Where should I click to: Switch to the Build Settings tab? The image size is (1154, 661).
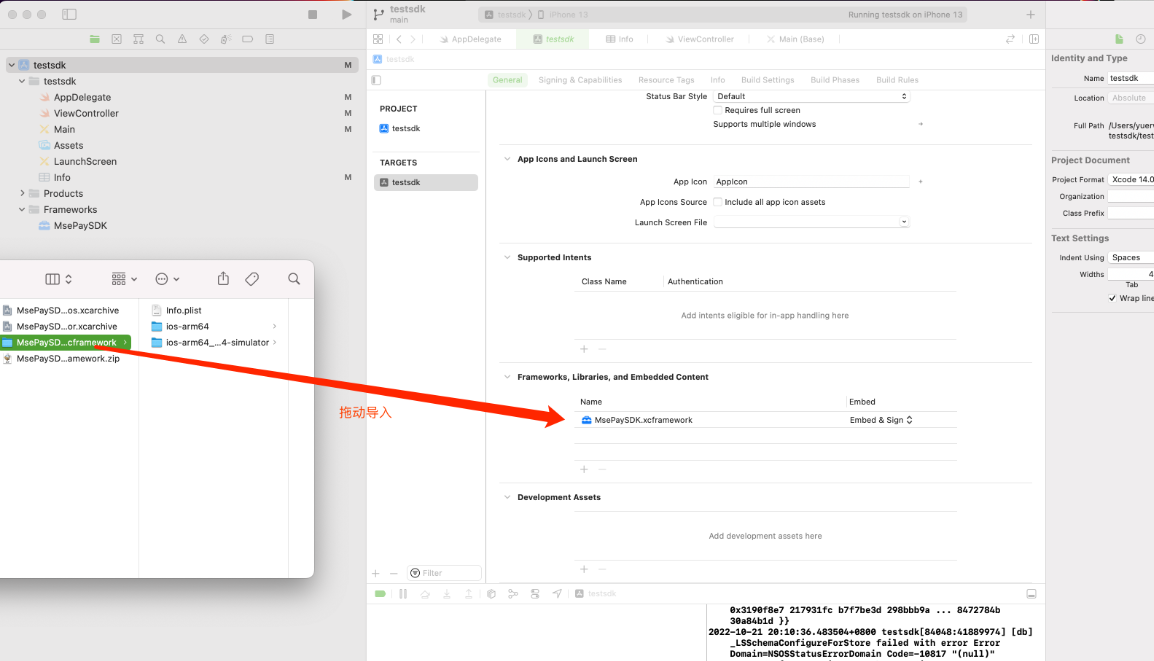[767, 80]
